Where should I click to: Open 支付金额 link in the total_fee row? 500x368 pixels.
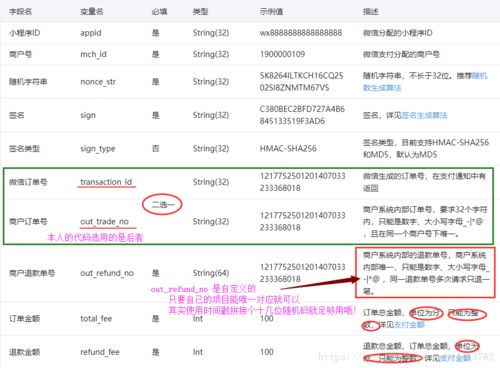pyautogui.click(x=409, y=325)
